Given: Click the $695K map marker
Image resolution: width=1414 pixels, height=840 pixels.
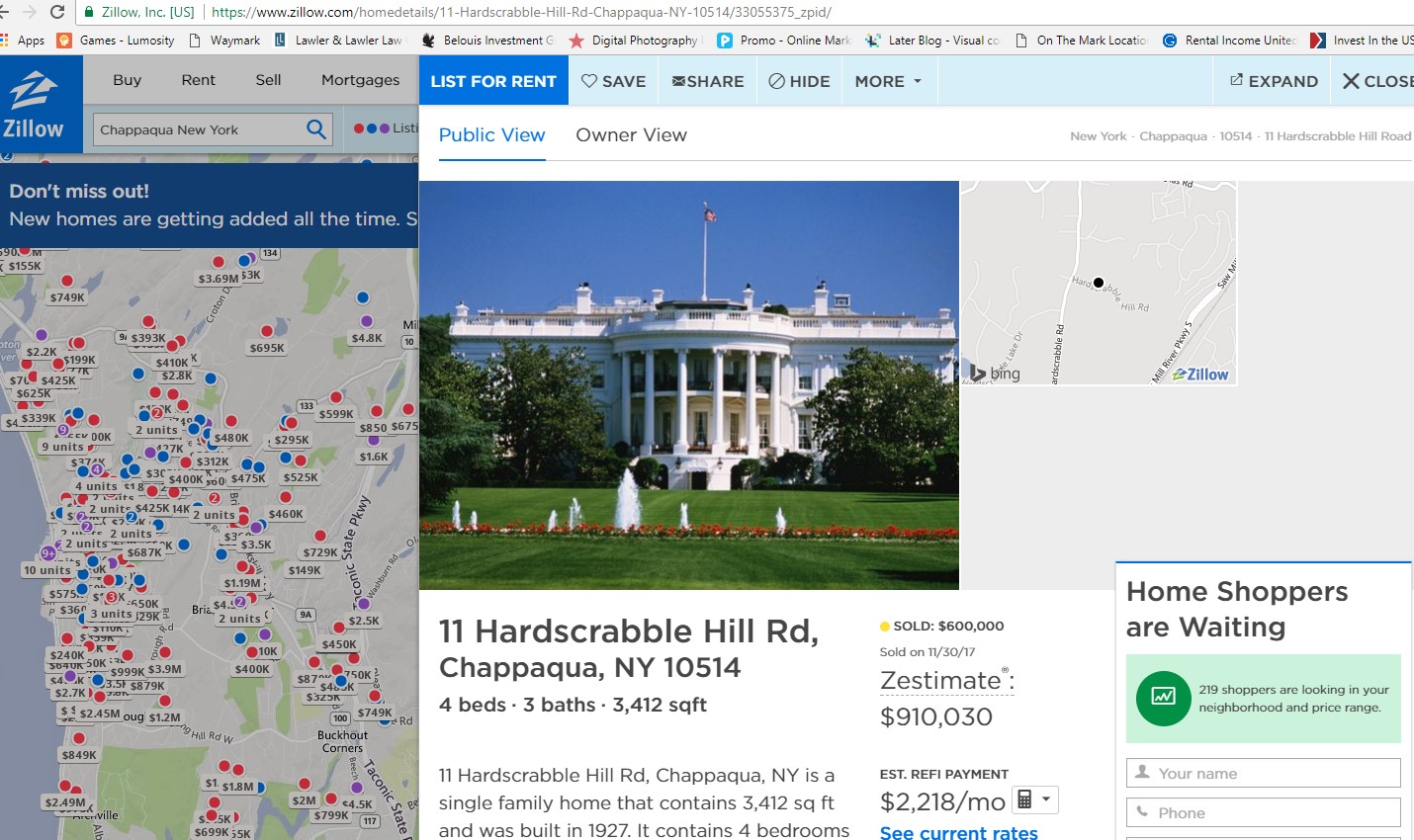Looking at the screenshot, I should click(x=267, y=348).
